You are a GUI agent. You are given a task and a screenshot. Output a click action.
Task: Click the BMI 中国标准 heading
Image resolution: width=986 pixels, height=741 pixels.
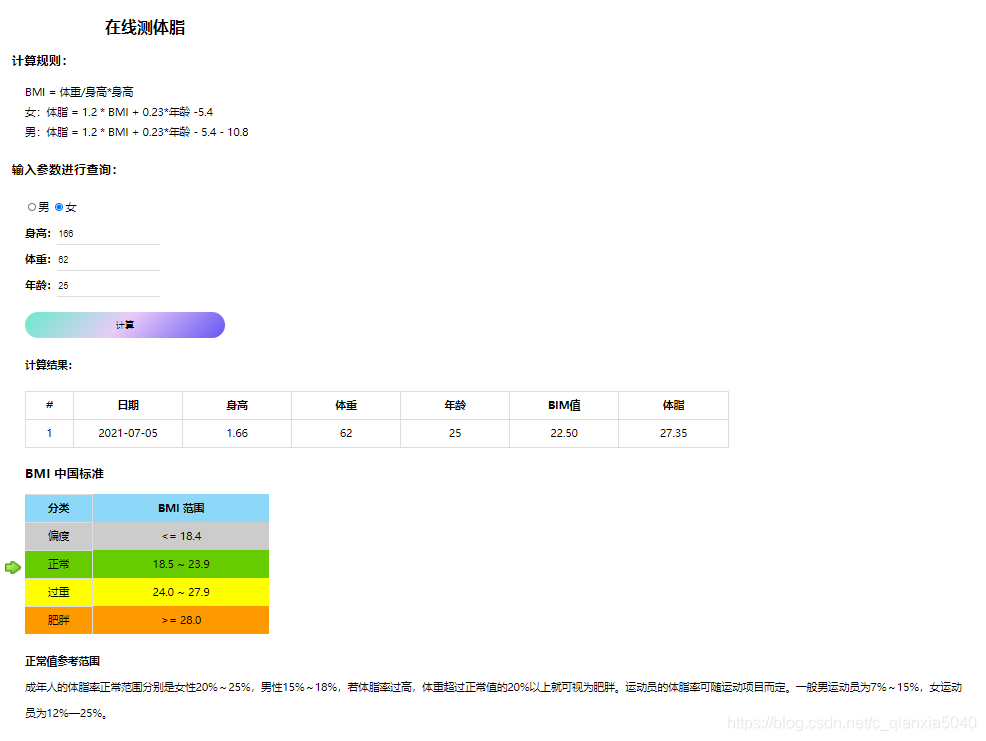tap(64, 474)
